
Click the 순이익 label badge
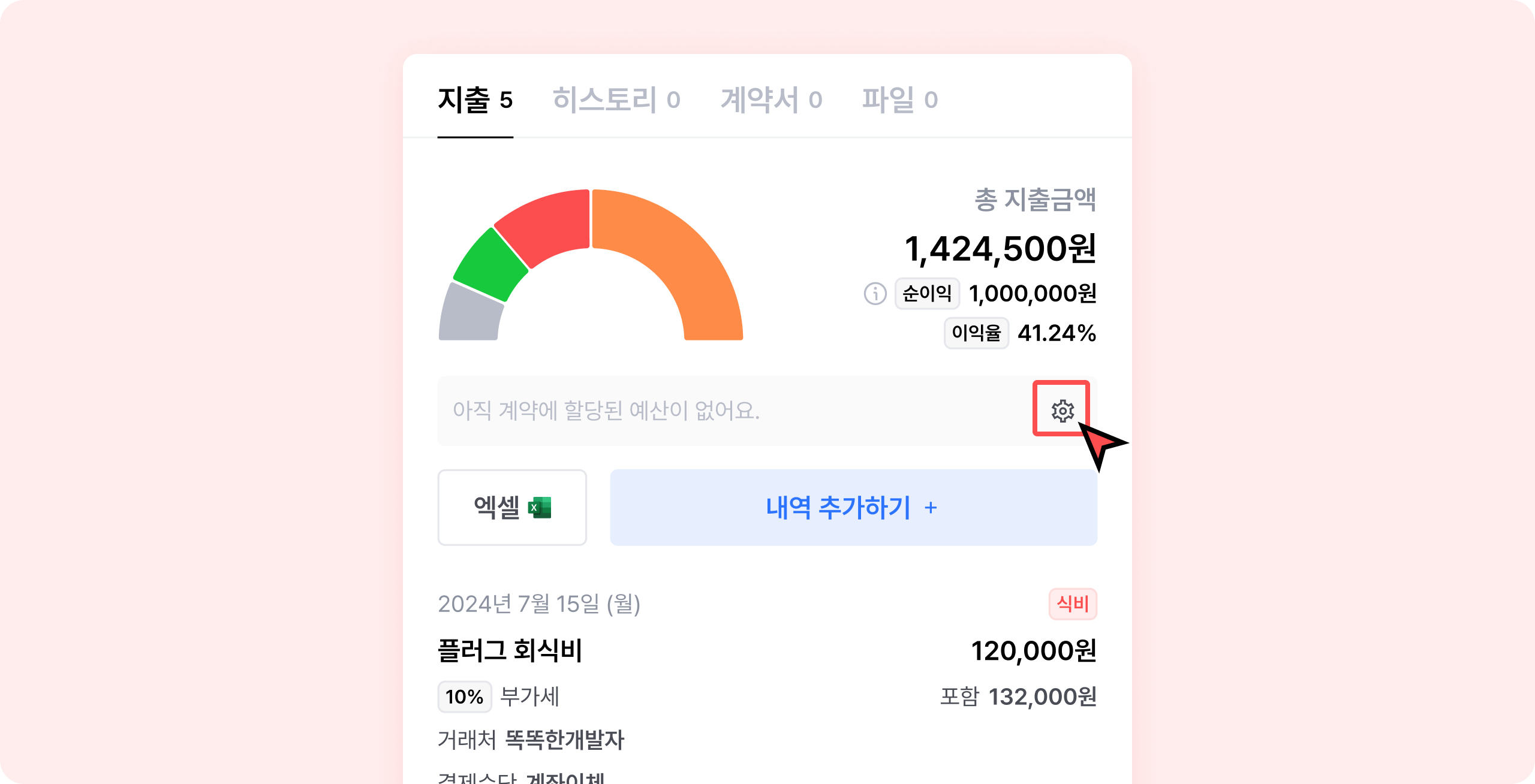point(927,294)
